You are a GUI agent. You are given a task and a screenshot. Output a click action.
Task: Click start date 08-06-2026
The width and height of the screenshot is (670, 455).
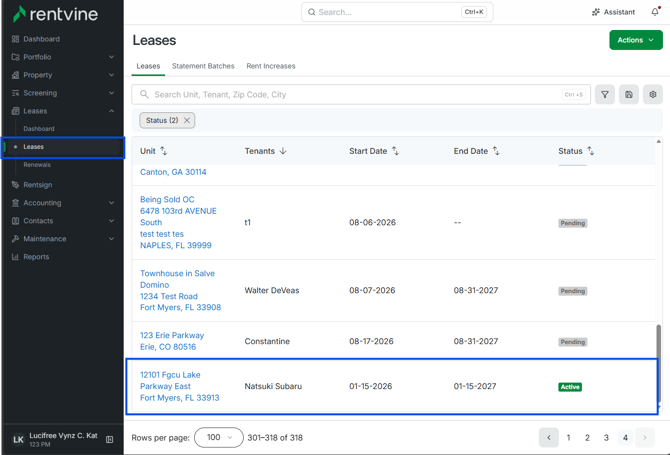point(372,223)
